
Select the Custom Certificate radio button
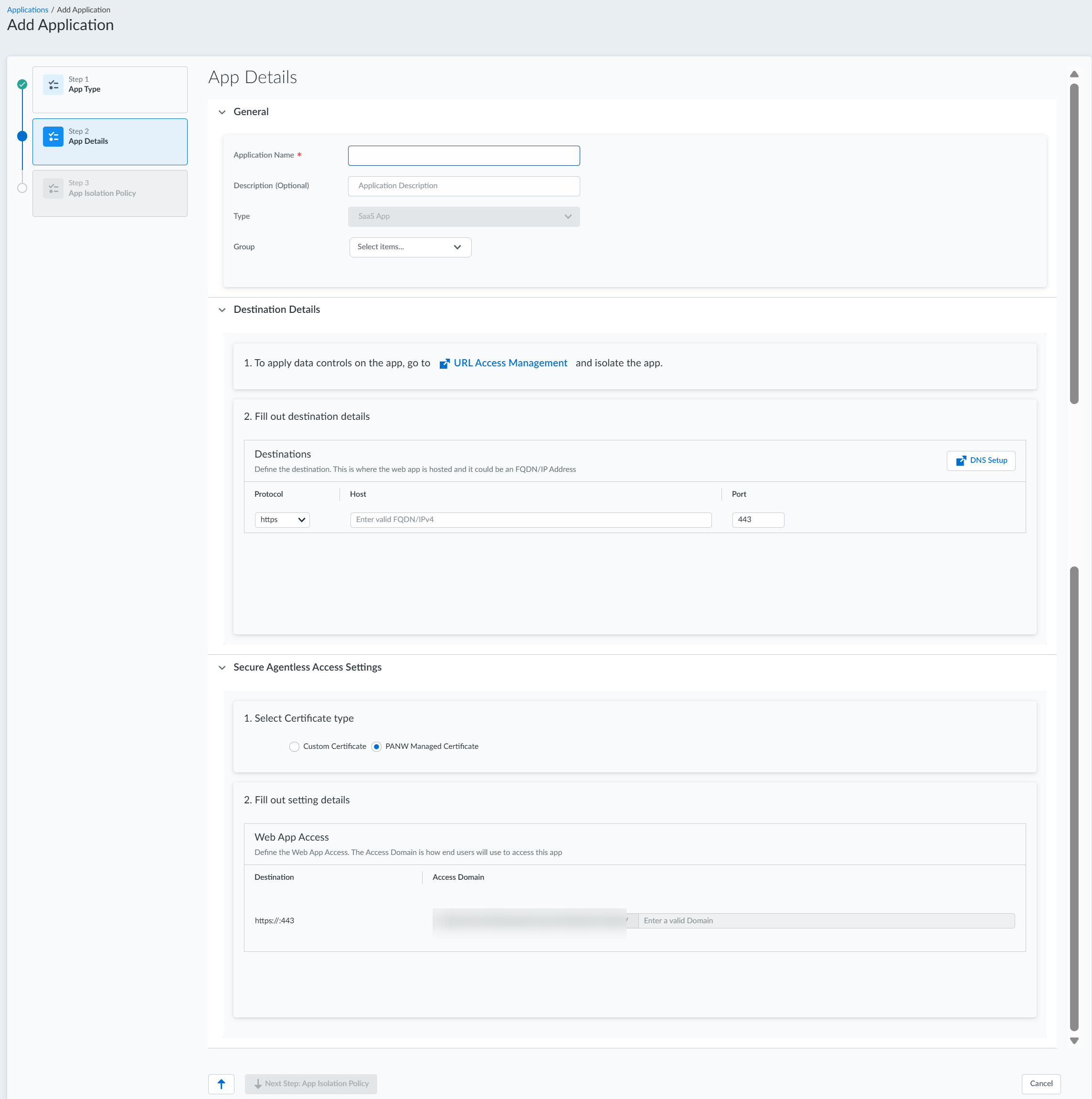tap(294, 747)
